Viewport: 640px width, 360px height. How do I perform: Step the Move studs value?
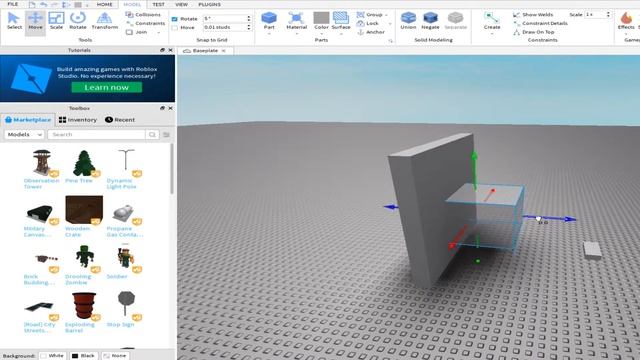click(249, 27)
